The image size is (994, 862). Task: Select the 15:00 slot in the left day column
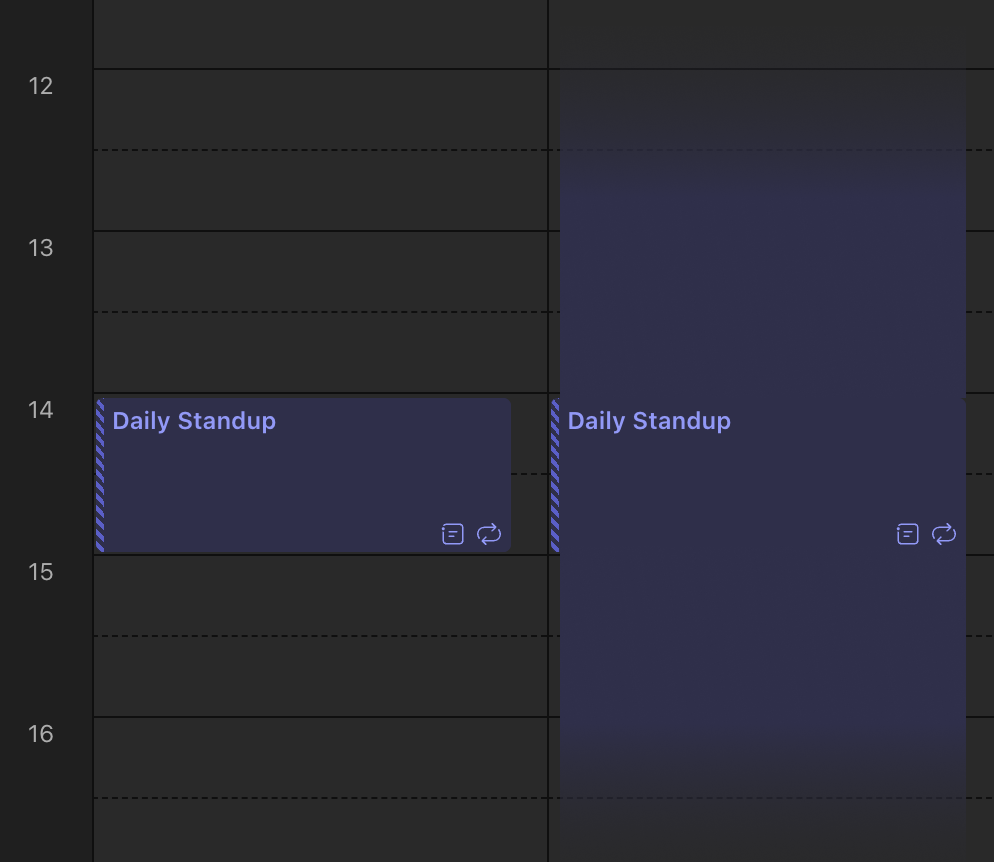[320, 596]
